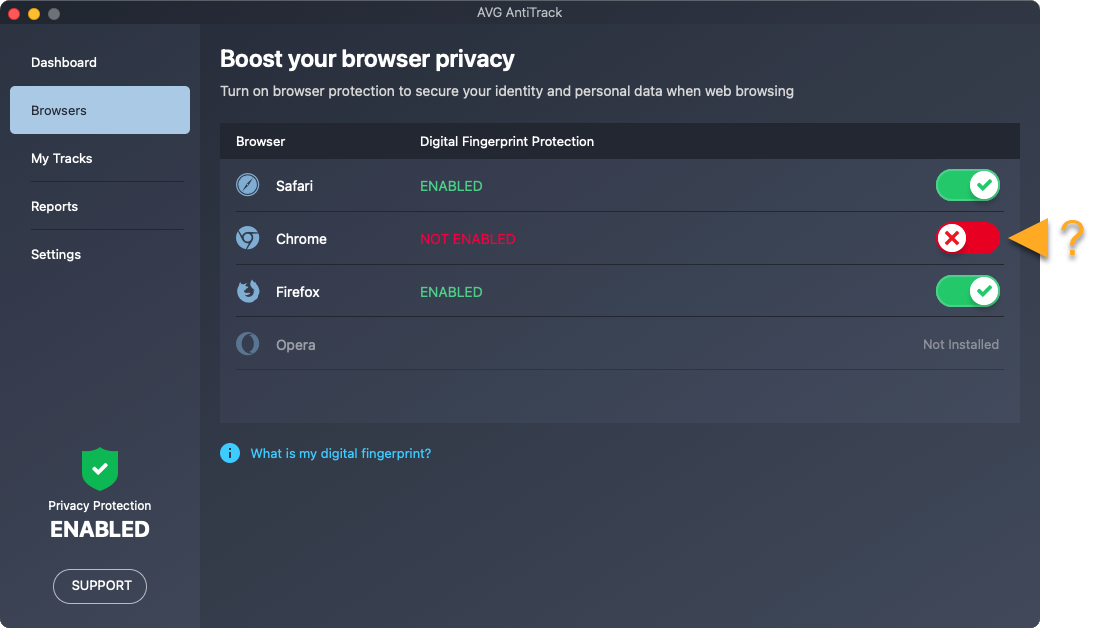The height and width of the screenshot is (628, 1109).
Task: Click the greyed-out Opera icon
Action: point(247,345)
